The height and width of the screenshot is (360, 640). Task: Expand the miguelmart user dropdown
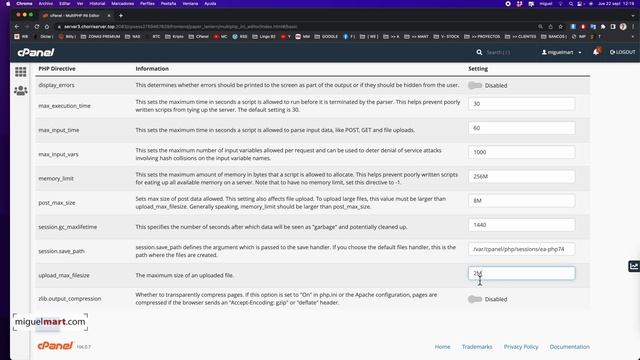[561, 52]
